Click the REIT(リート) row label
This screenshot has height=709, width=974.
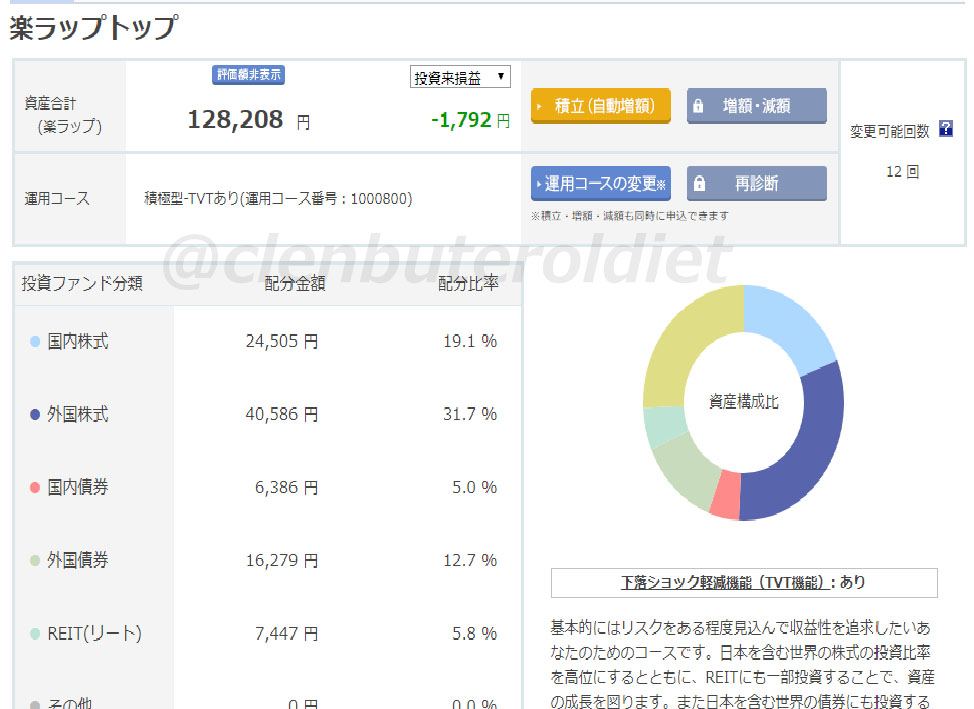(94, 634)
